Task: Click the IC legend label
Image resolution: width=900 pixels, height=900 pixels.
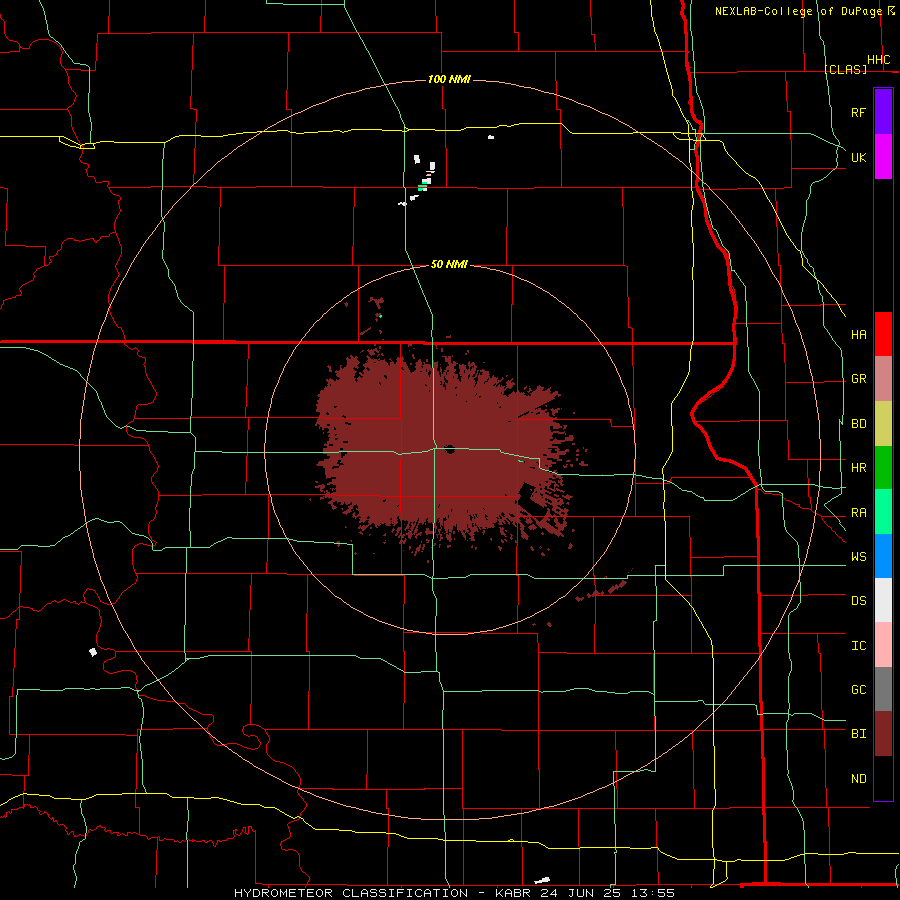Action: tap(858, 645)
